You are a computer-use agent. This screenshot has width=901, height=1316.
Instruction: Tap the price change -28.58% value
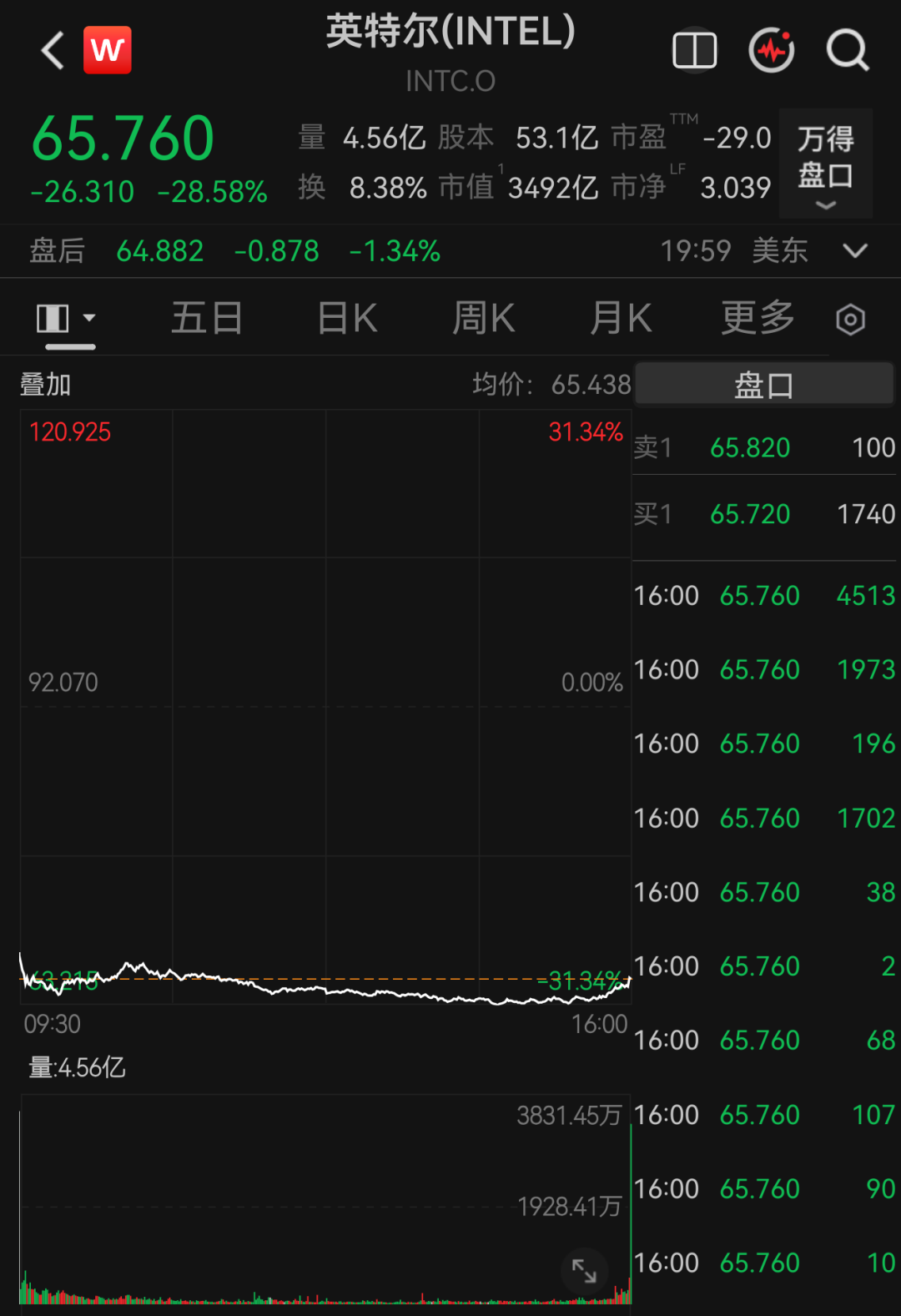click(x=213, y=192)
